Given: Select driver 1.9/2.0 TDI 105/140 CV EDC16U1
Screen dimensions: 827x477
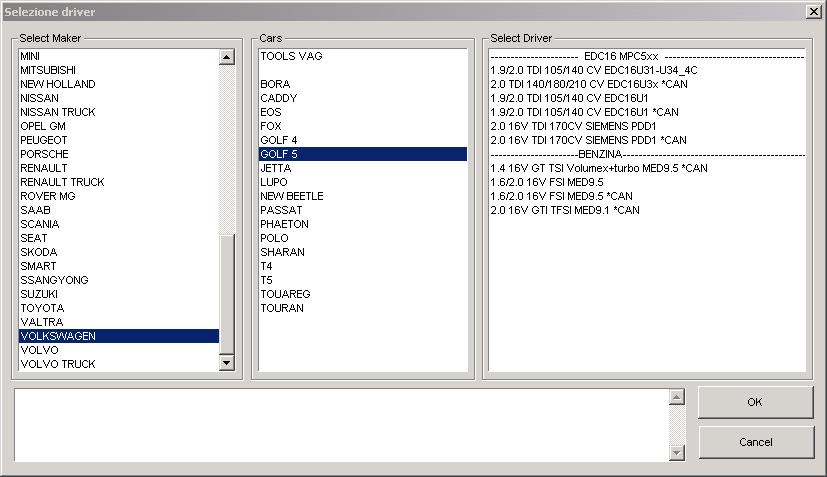Looking at the screenshot, I should (647, 98).
